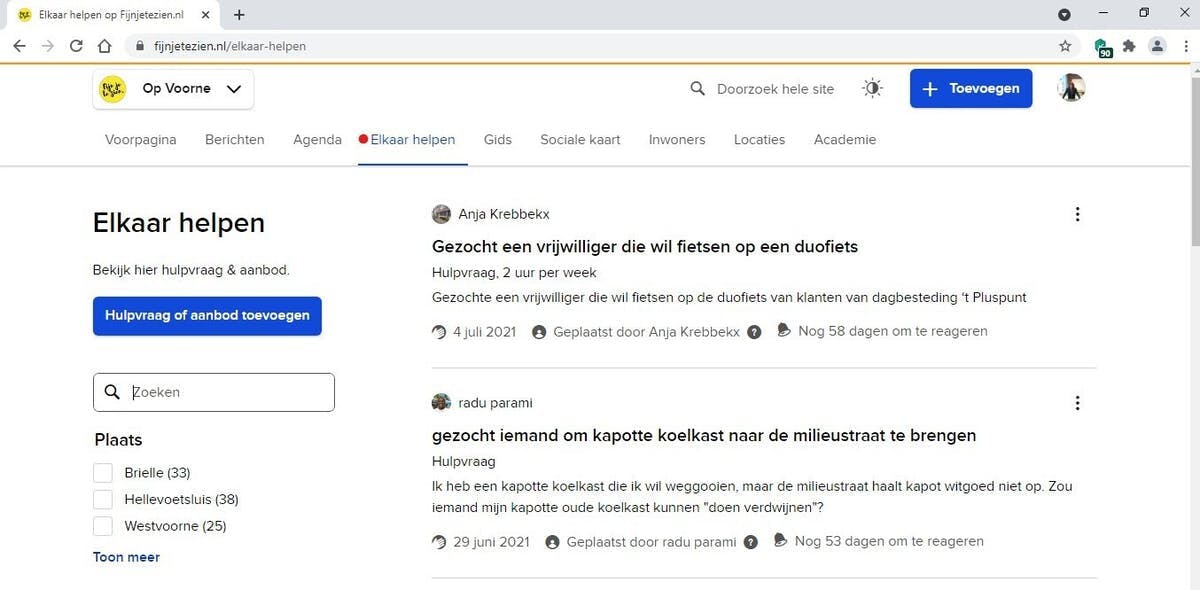This screenshot has width=1200, height=590.
Task: Tick the Westvoorne (25) checkbox
Action: 103,526
